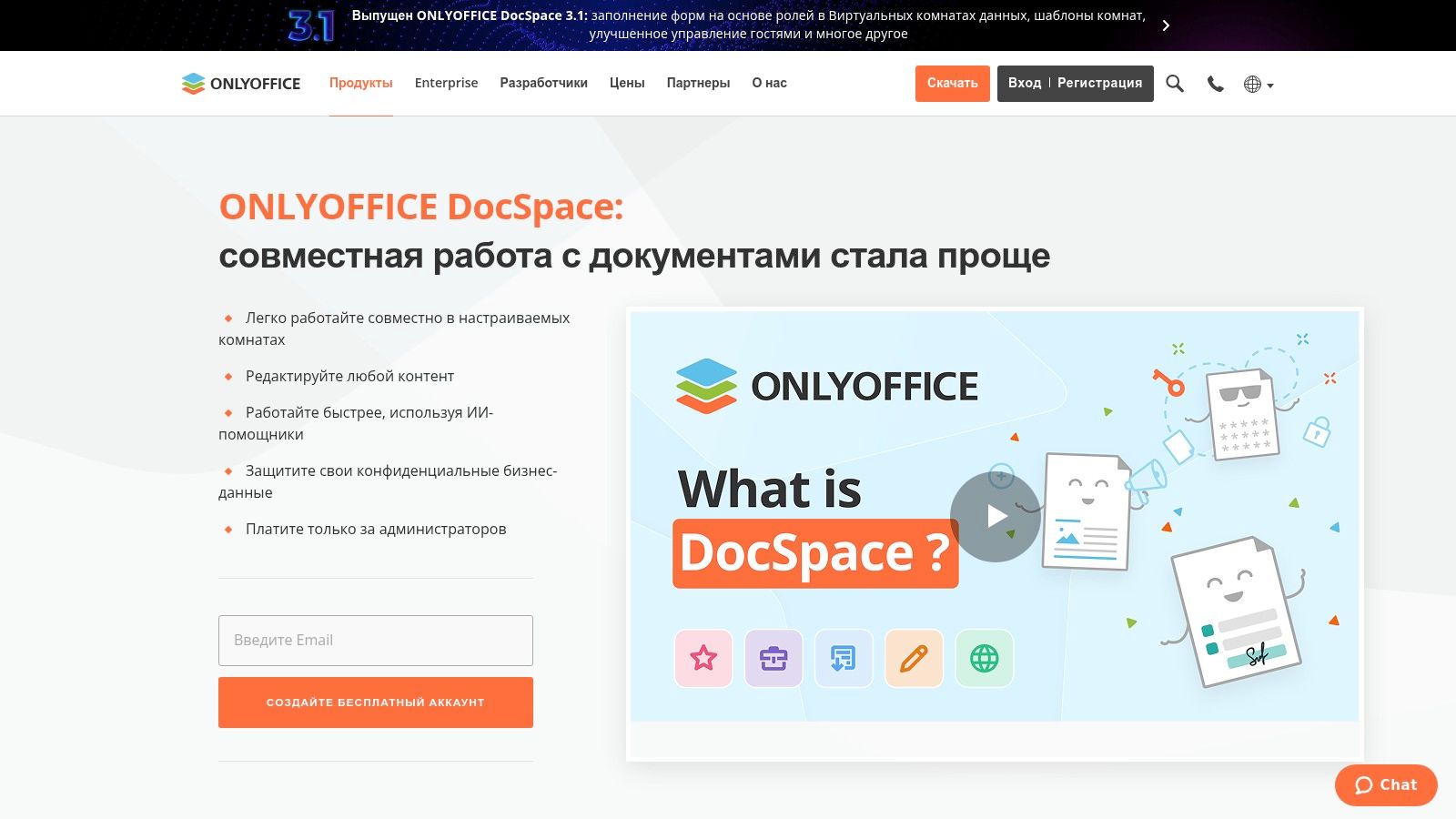This screenshot has height=819, width=1456.
Task: Click the green globe icon in video
Action: point(984,658)
